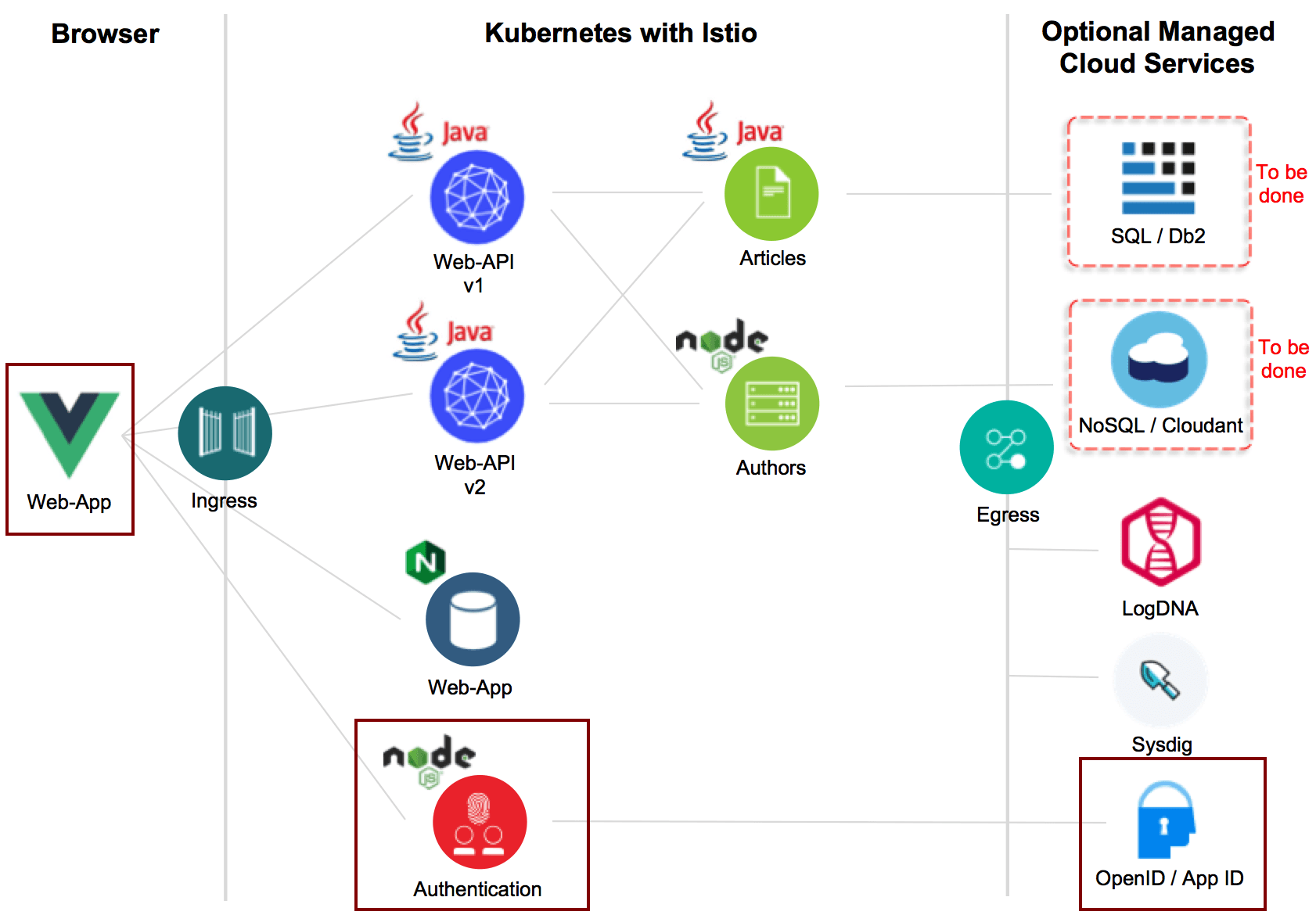
Task: Click the LogDNA hexagon icon
Action: click(1160, 542)
